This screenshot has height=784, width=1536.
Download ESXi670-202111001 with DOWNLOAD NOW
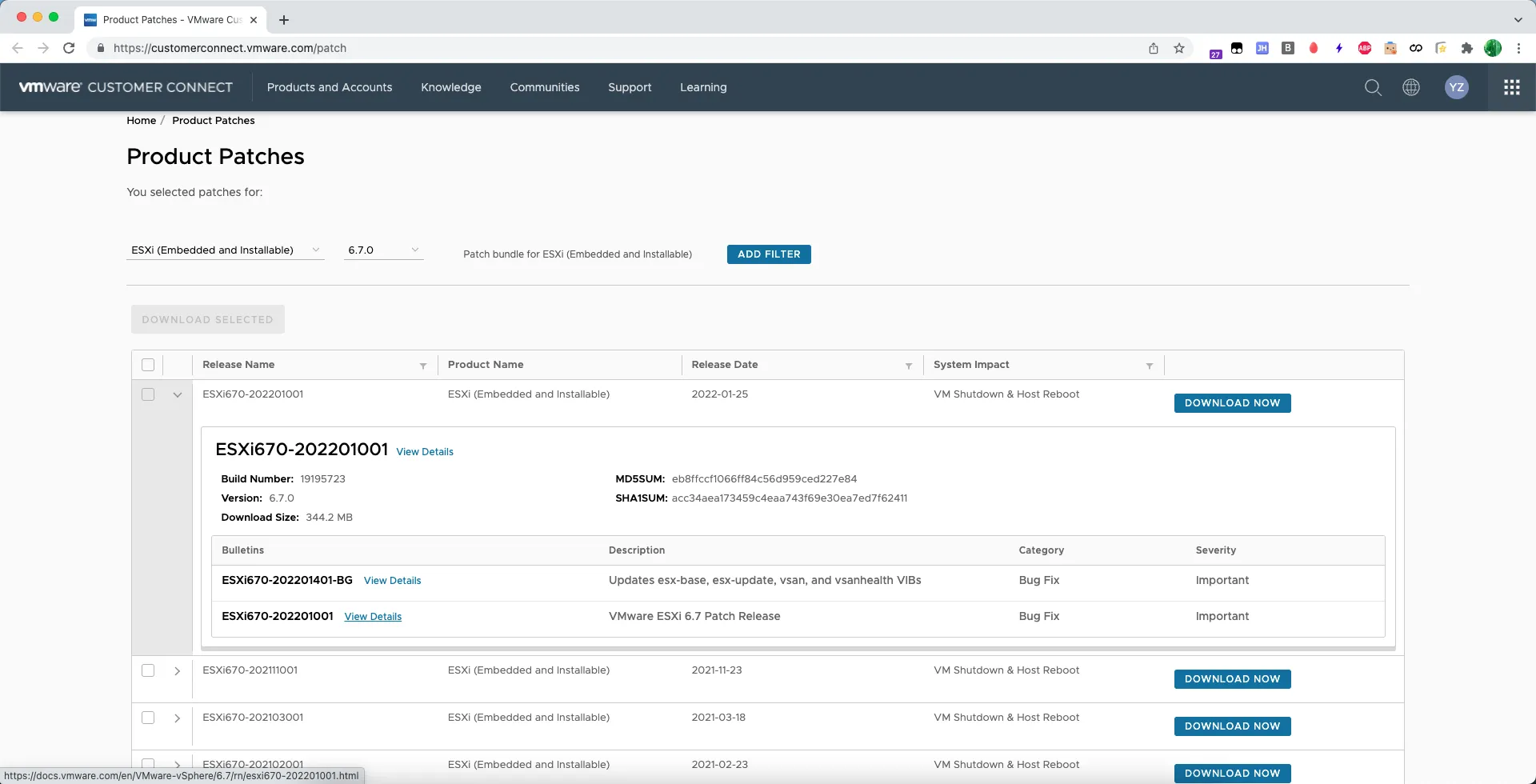1232,679
